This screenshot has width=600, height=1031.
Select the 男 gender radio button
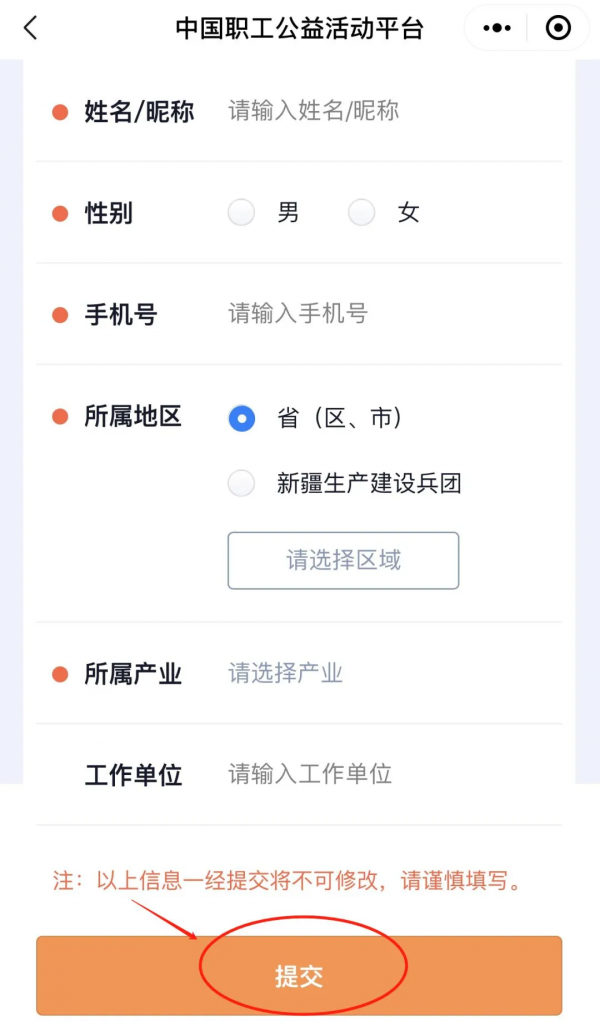point(241,212)
